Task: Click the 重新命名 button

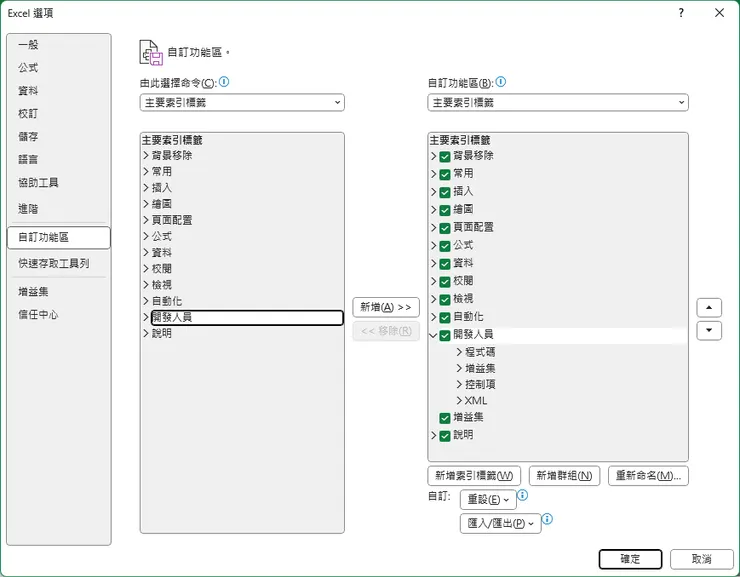Action: (648, 476)
